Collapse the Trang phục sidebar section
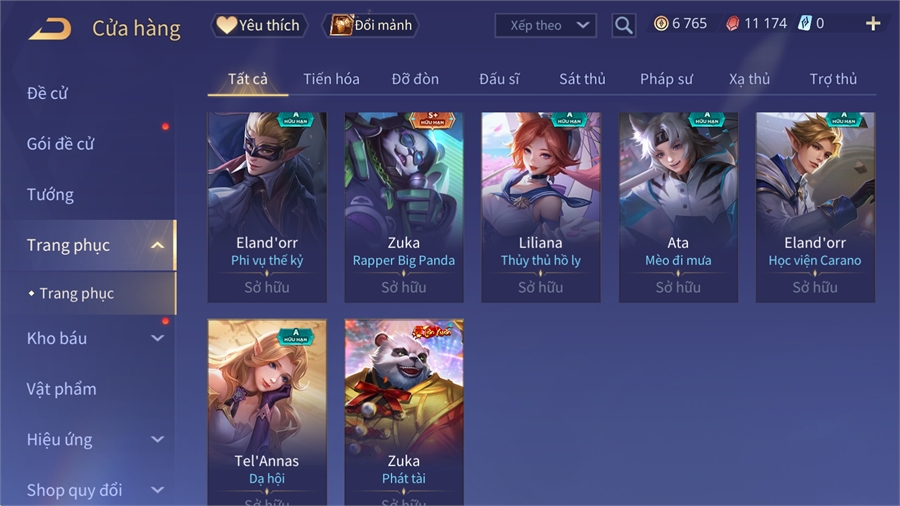This screenshot has height=506, width=900. pos(157,246)
